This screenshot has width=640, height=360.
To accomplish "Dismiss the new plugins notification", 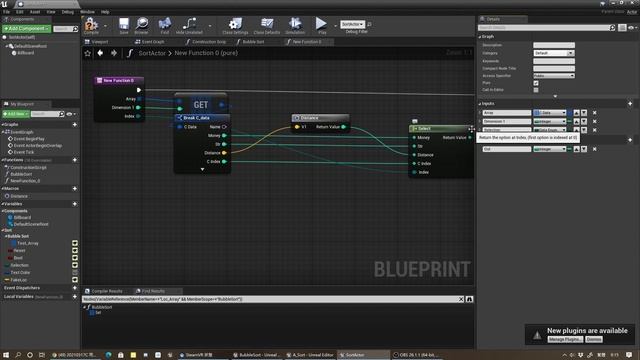I will [594, 340].
